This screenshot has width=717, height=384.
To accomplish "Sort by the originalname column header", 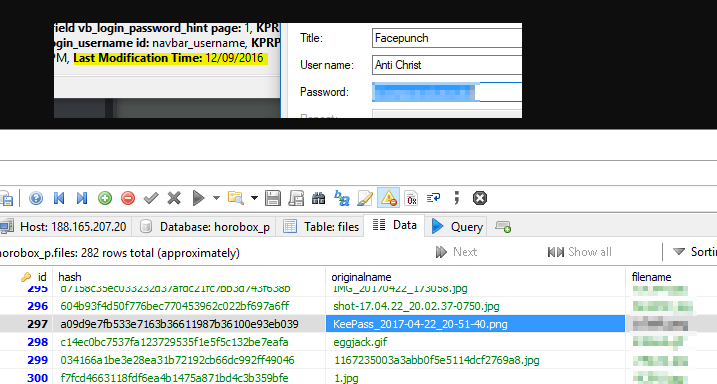I will [476, 277].
